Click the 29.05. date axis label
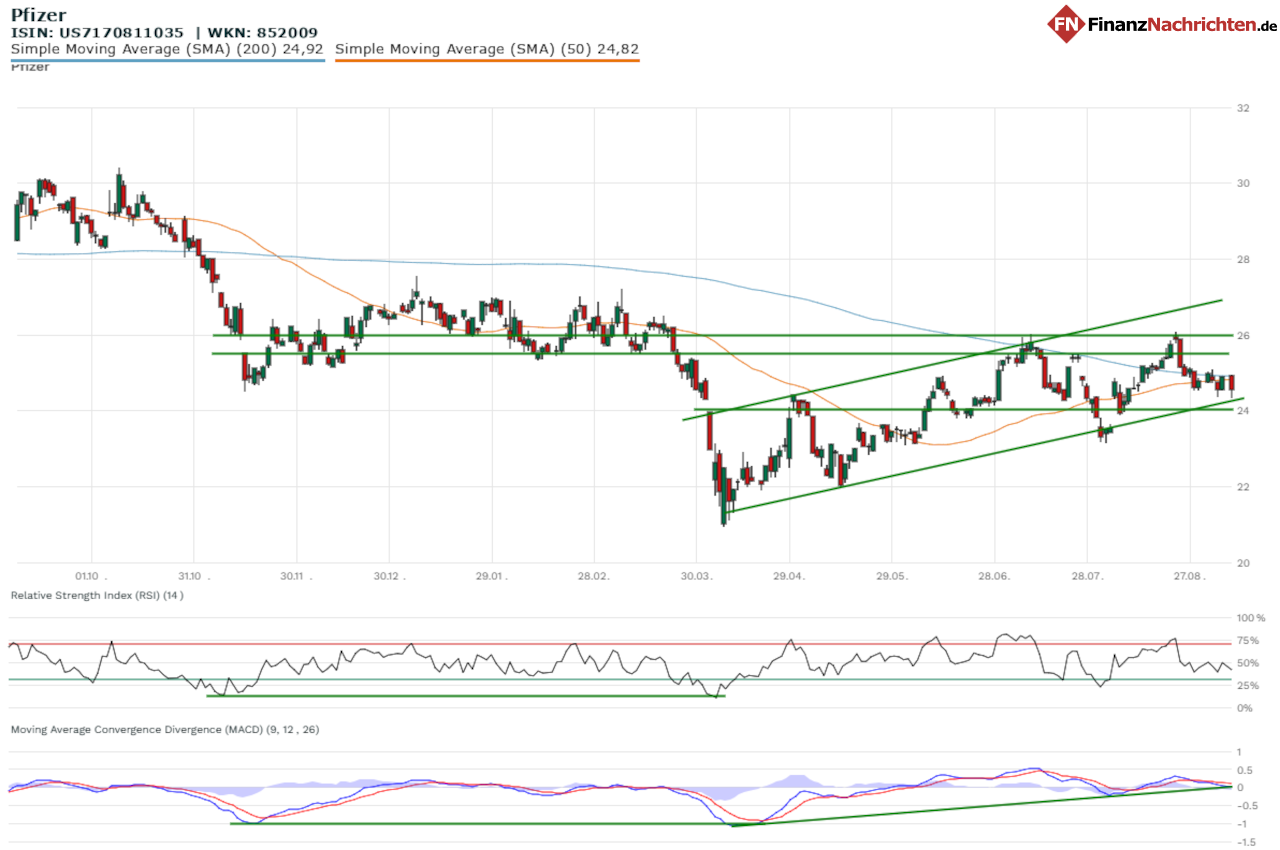Image resolution: width=1280 pixels, height=850 pixels. [x=891, y=577]
